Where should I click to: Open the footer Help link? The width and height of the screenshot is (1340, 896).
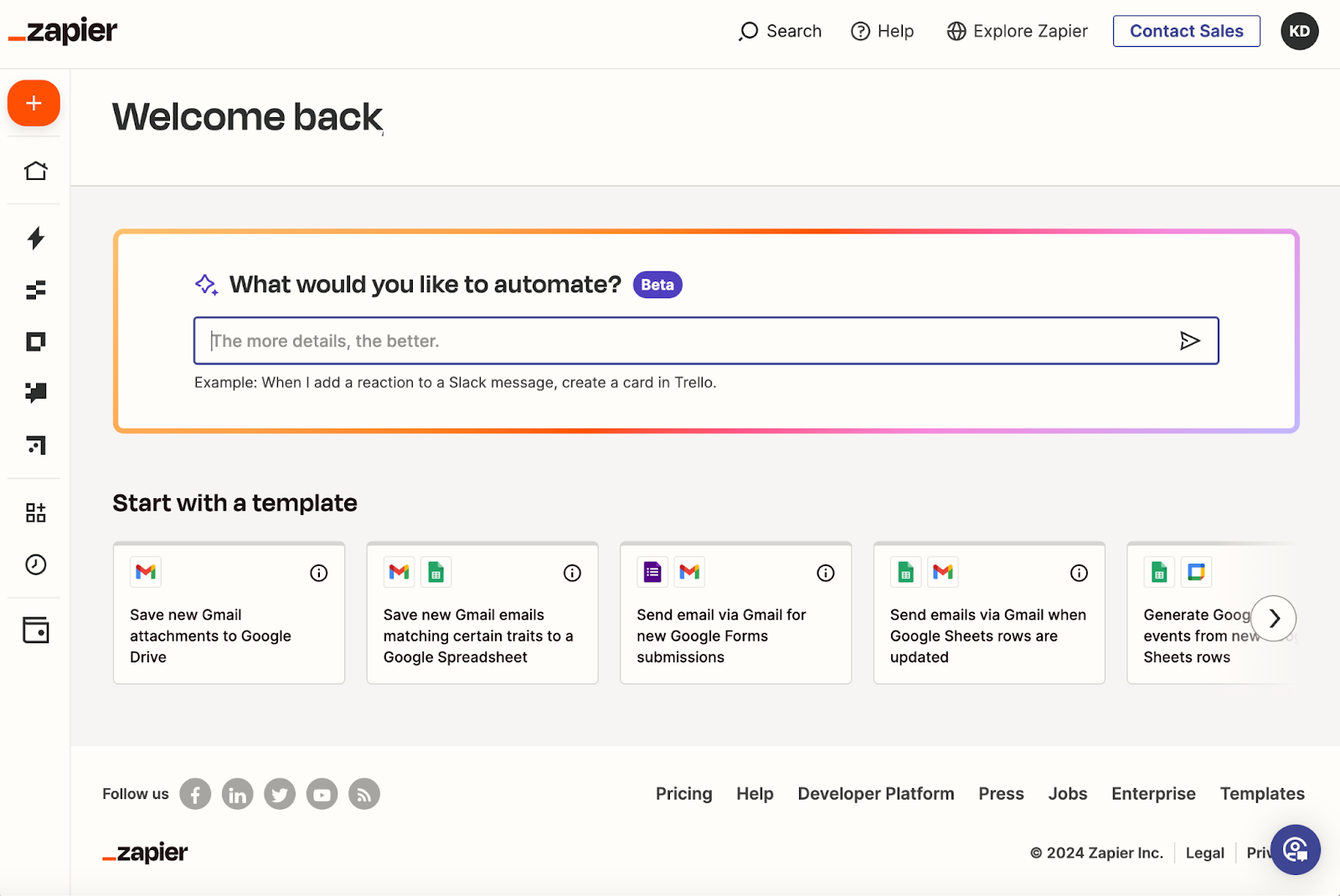[755, 794]
